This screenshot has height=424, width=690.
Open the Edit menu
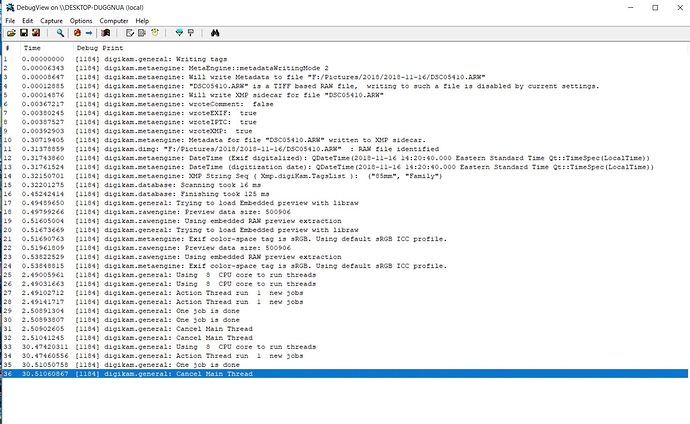point(28,20)
